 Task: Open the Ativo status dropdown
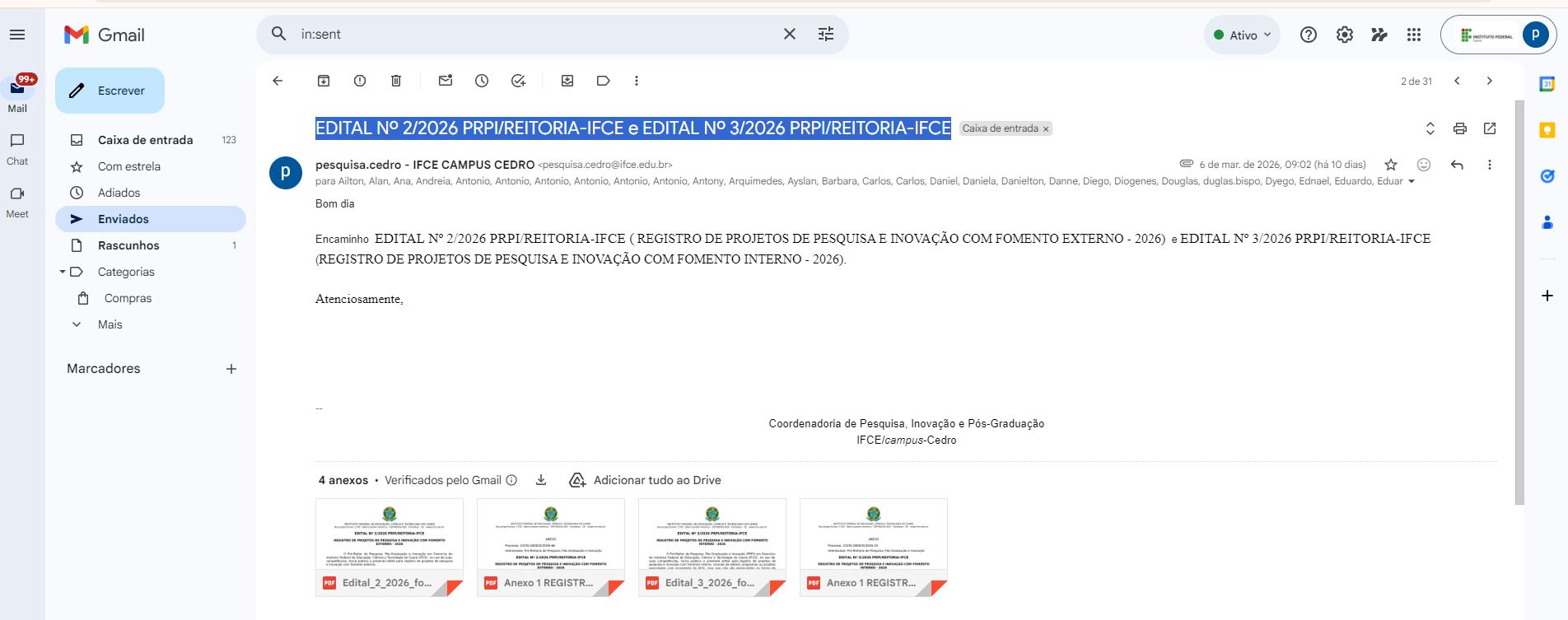pos(1243,35)
